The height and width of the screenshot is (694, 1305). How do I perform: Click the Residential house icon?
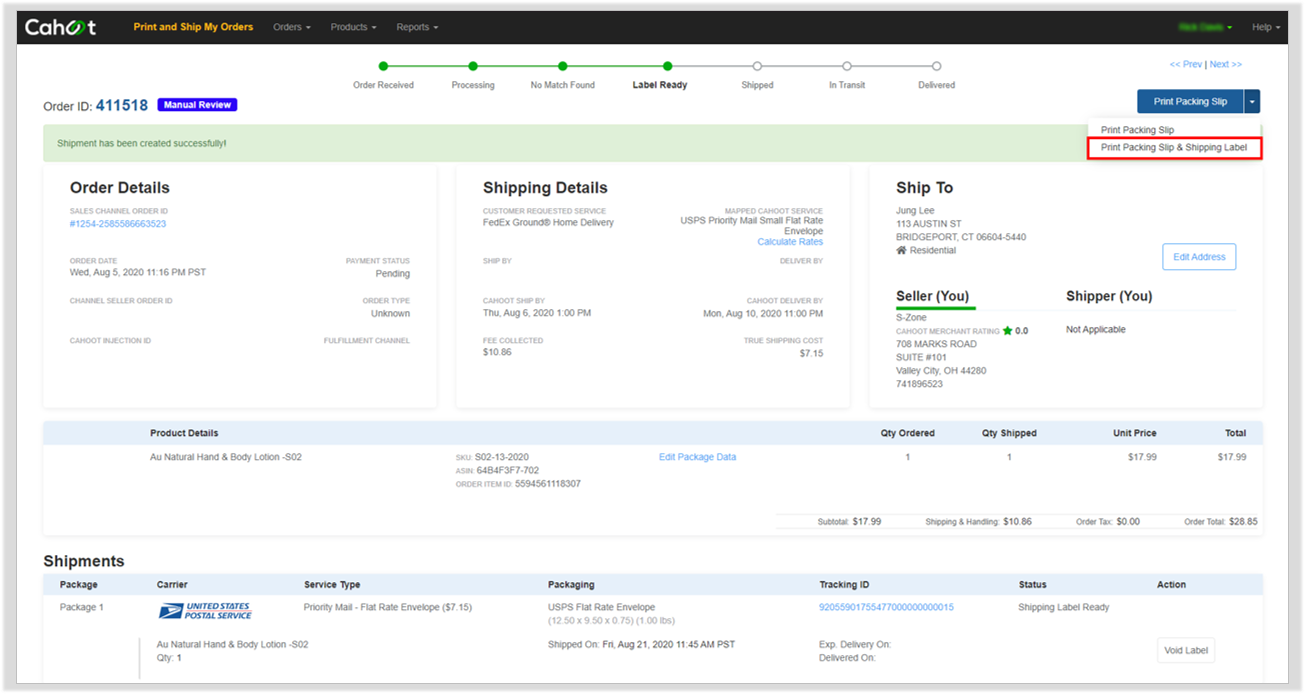click(901, 251)
